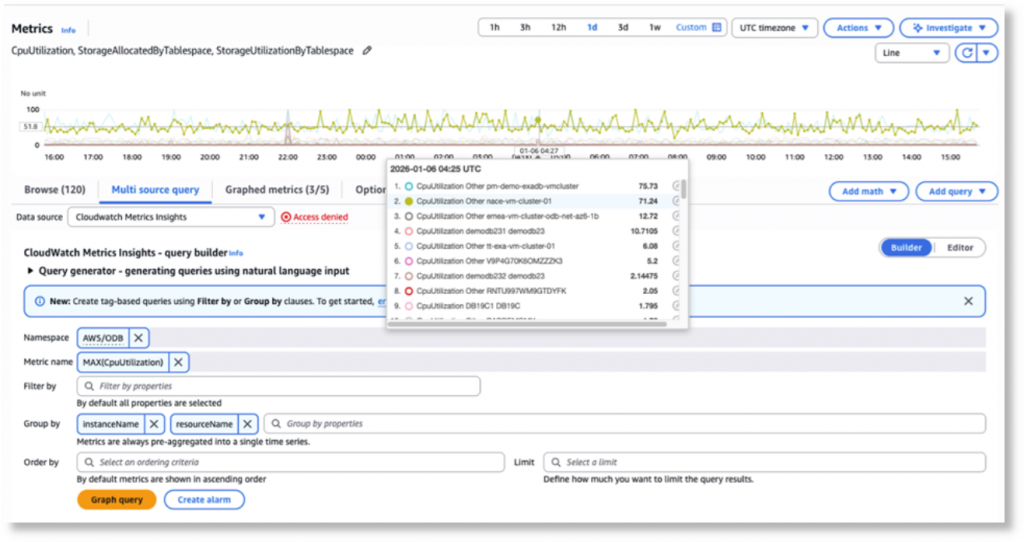Switch to Editor mode
The height and width of the screenshot is (542, 1024).
click(959, 247)
